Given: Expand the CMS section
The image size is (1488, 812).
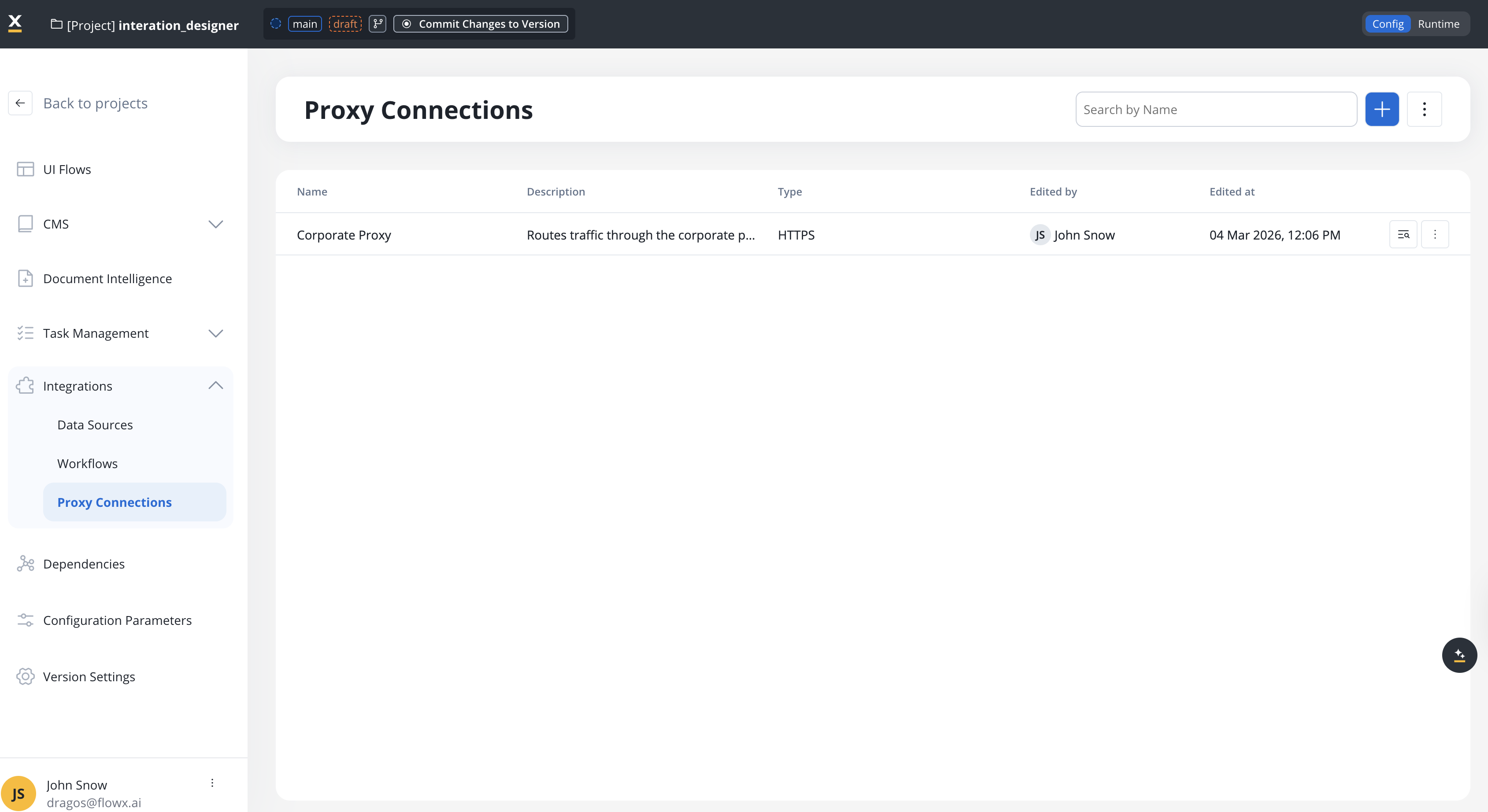Looking at the screenshot, I should click(x=215, y=224).
